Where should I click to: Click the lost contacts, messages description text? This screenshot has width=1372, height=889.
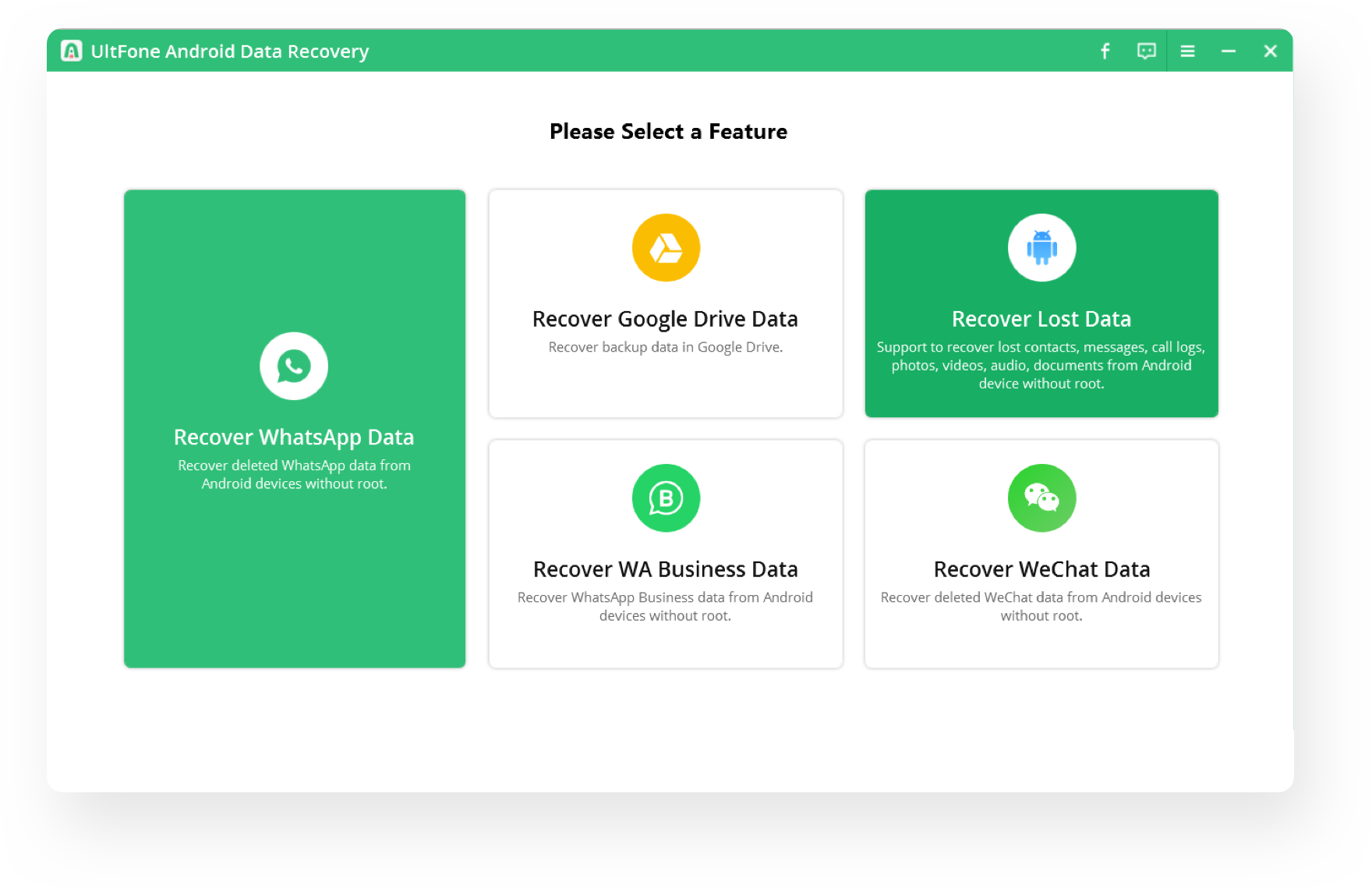1041,365
